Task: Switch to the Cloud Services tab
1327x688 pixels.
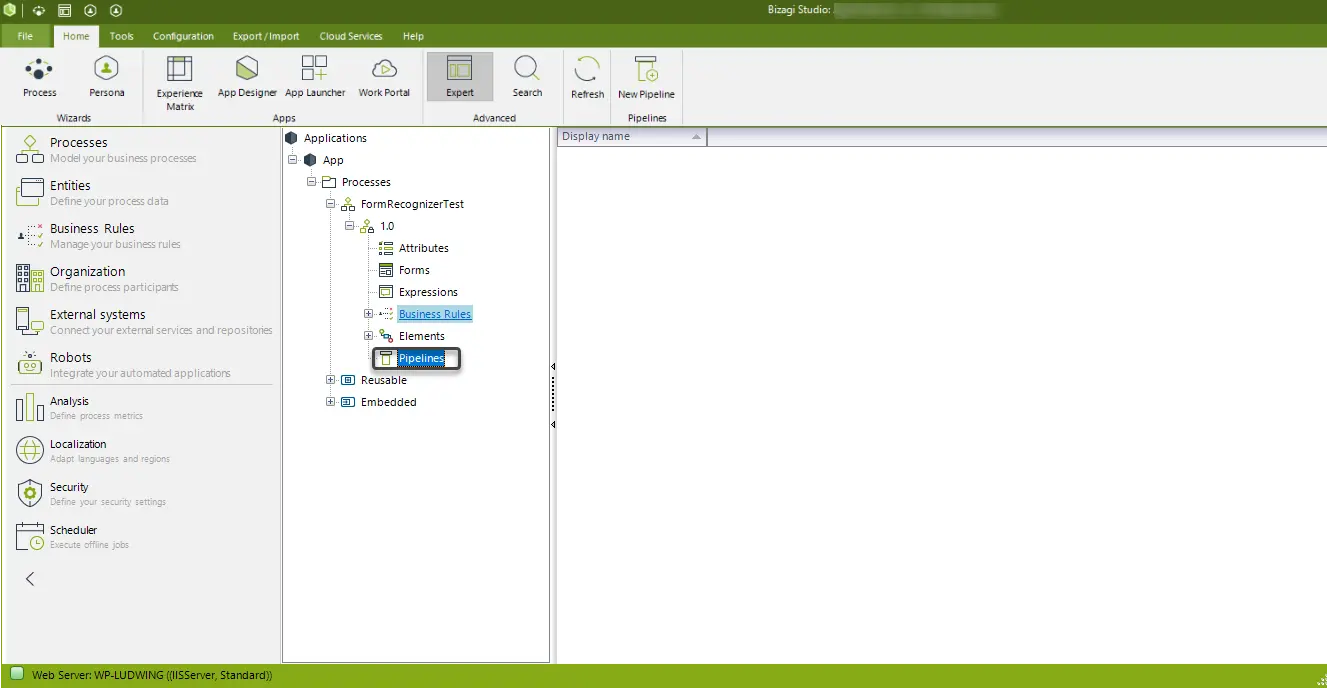Action: pyautogui.click(x=351, y=36)
